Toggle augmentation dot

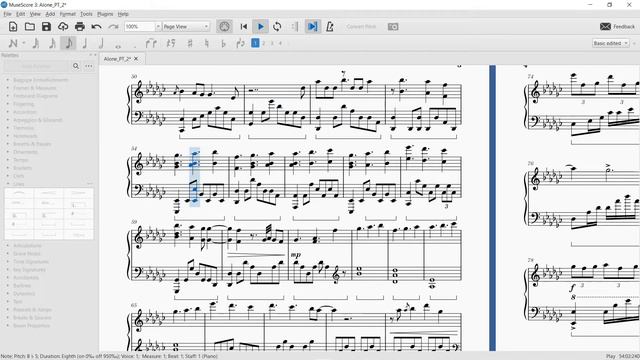135,45
